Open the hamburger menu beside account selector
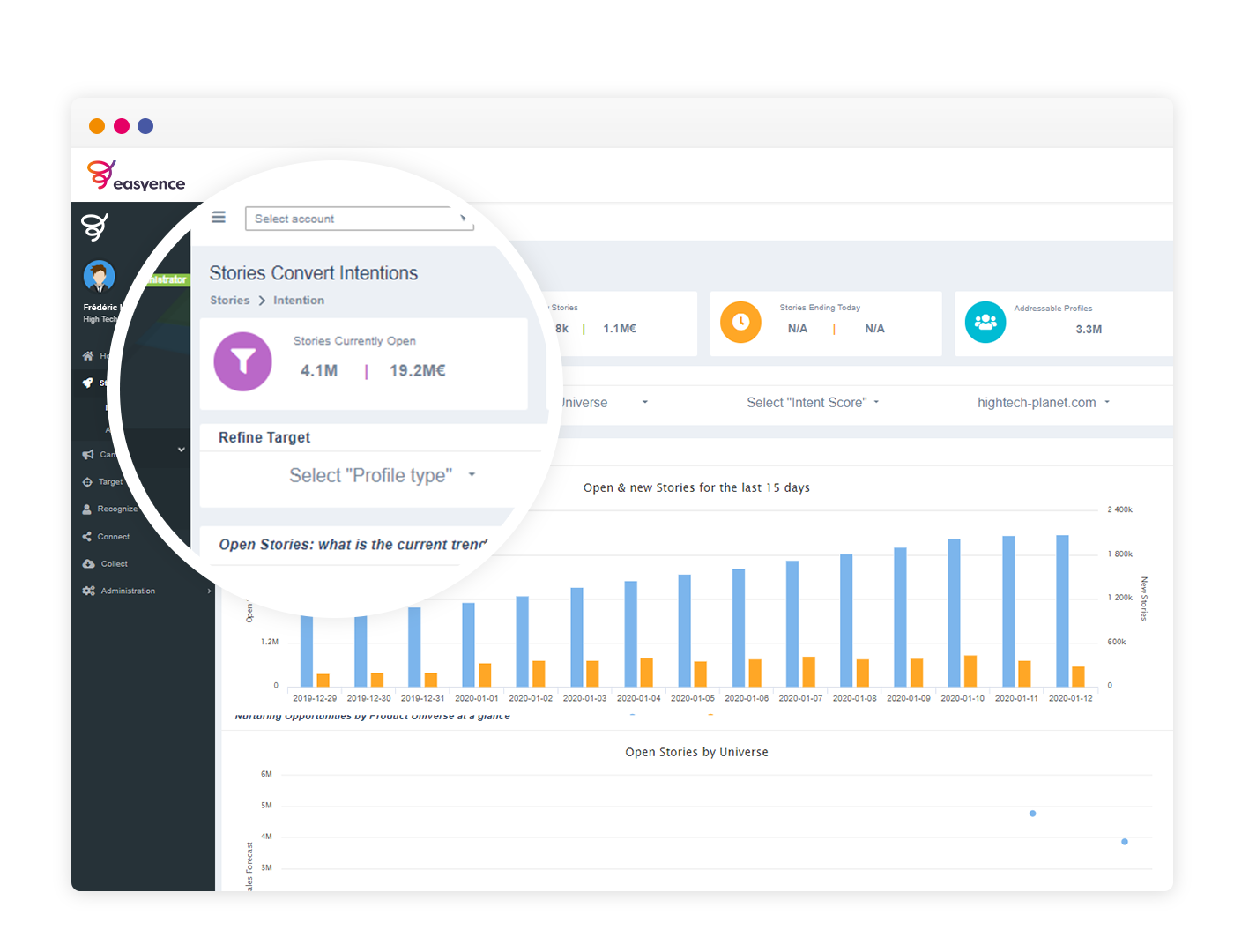1234x952 pixels. click(x=218, y=217)
